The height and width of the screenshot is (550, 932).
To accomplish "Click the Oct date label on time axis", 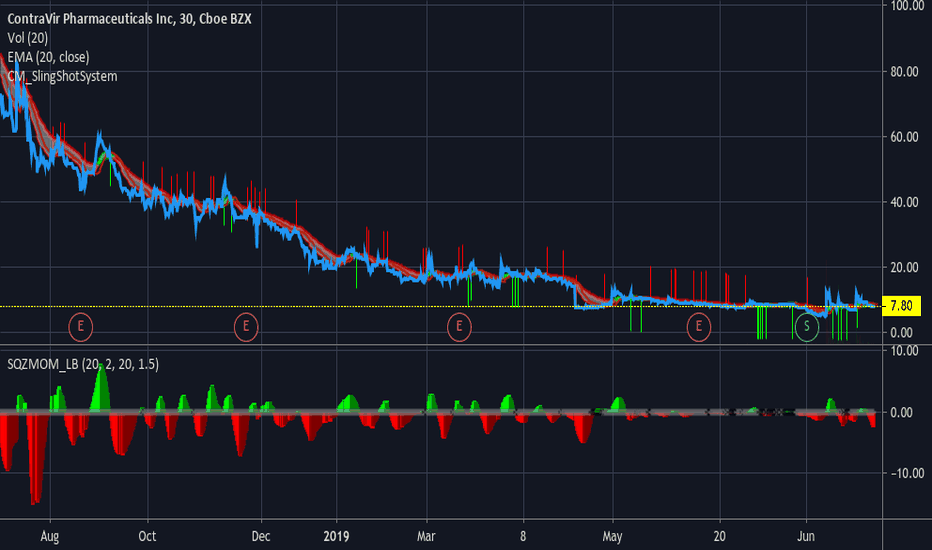I will [147, 536].
